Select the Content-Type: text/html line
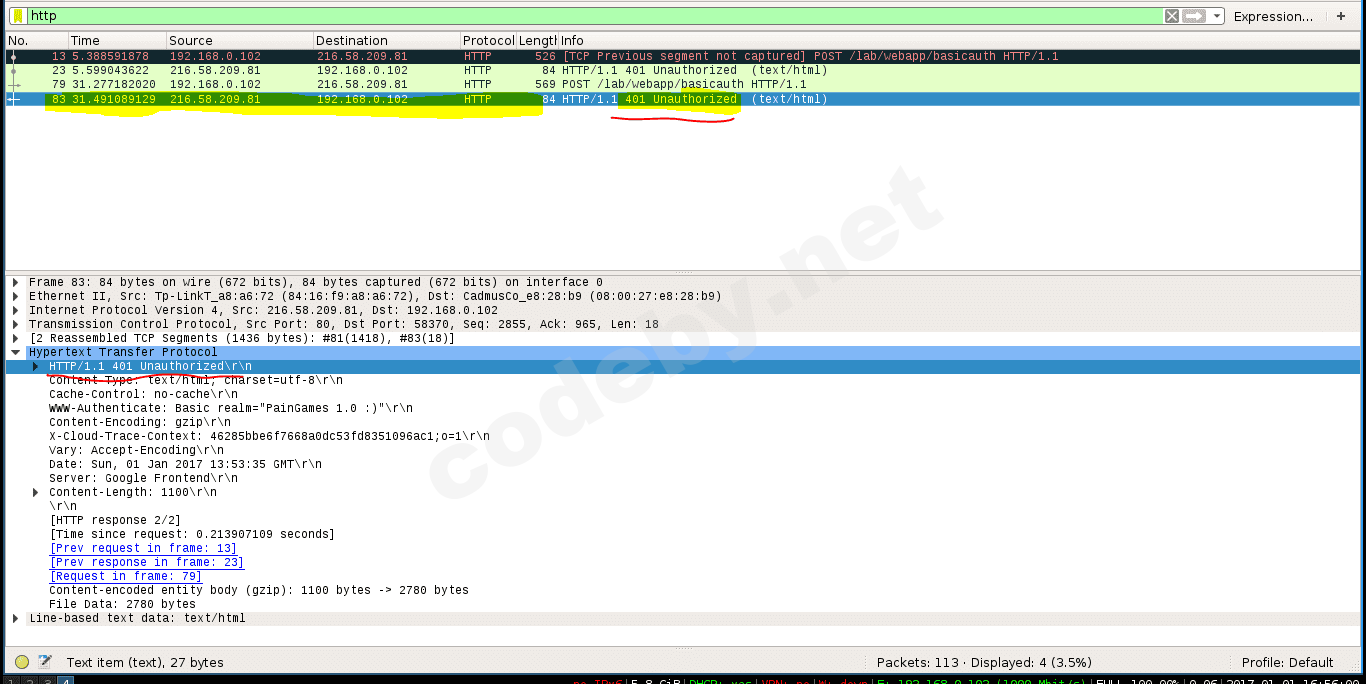Screen dimensions: 1366x684 click(196, 381)
